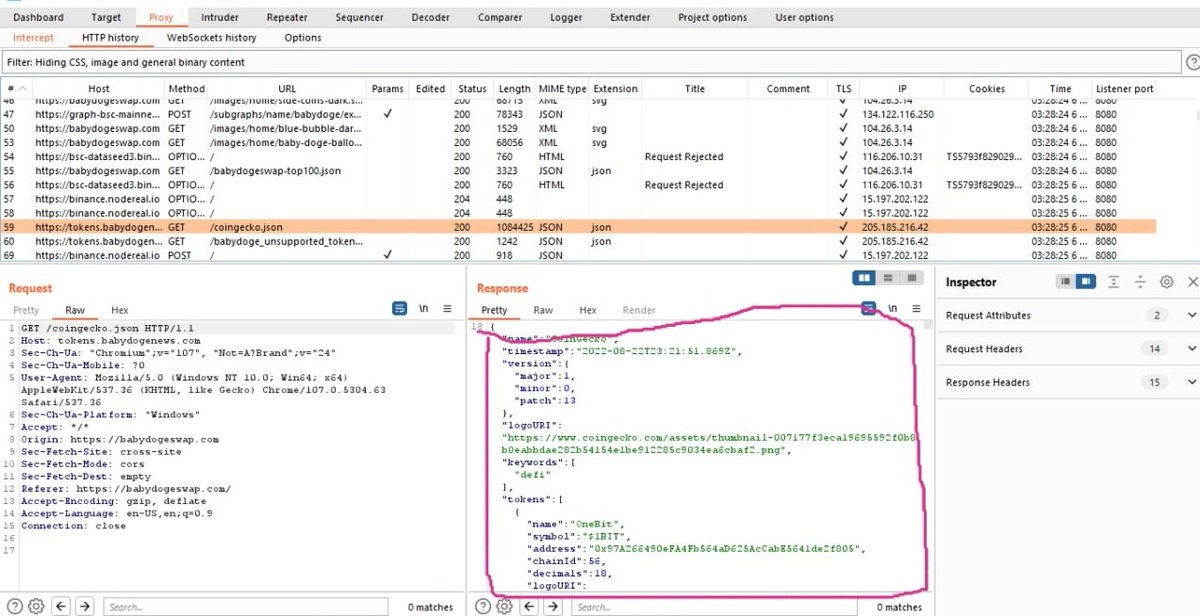Open the Sequencer tab

[359, 17]
